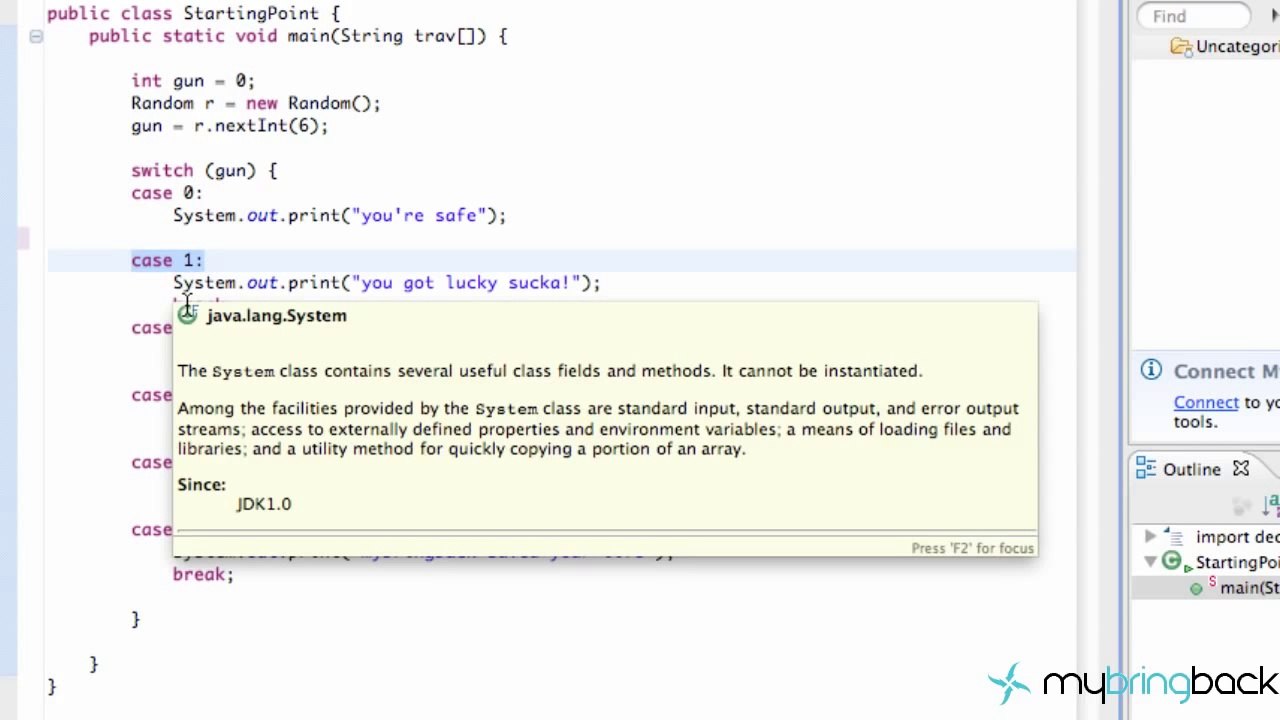Click the class icon next to java.lang.System

pyautogui.click(x=188, y=315)
